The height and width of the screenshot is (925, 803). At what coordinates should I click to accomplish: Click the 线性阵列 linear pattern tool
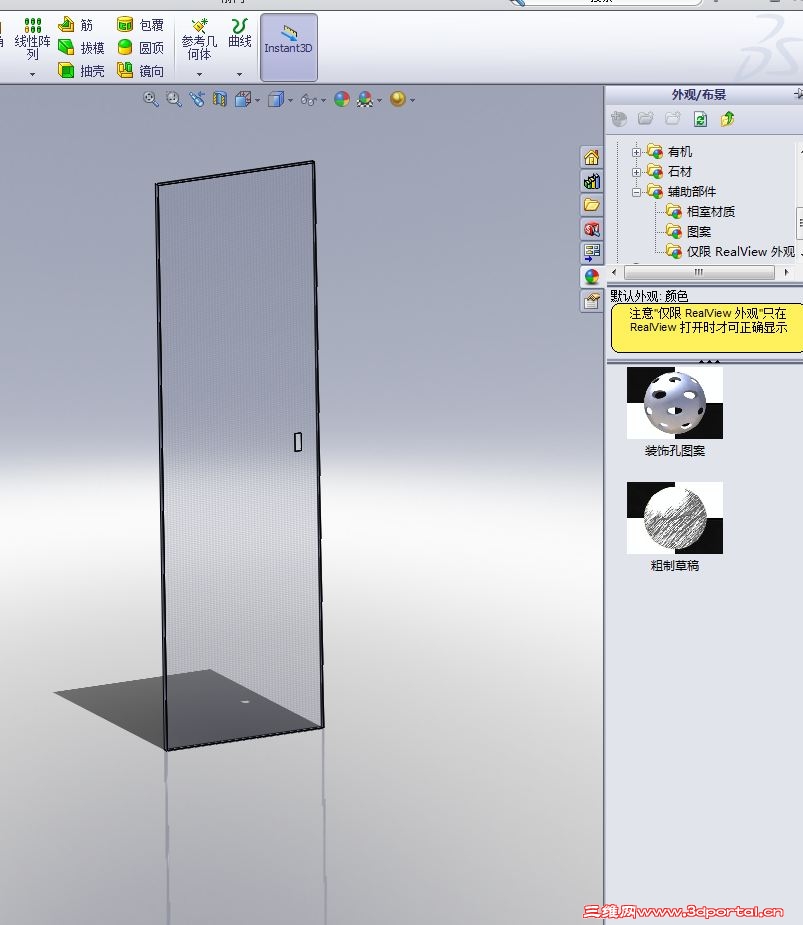pyautogui.click(x=32, y=39)
